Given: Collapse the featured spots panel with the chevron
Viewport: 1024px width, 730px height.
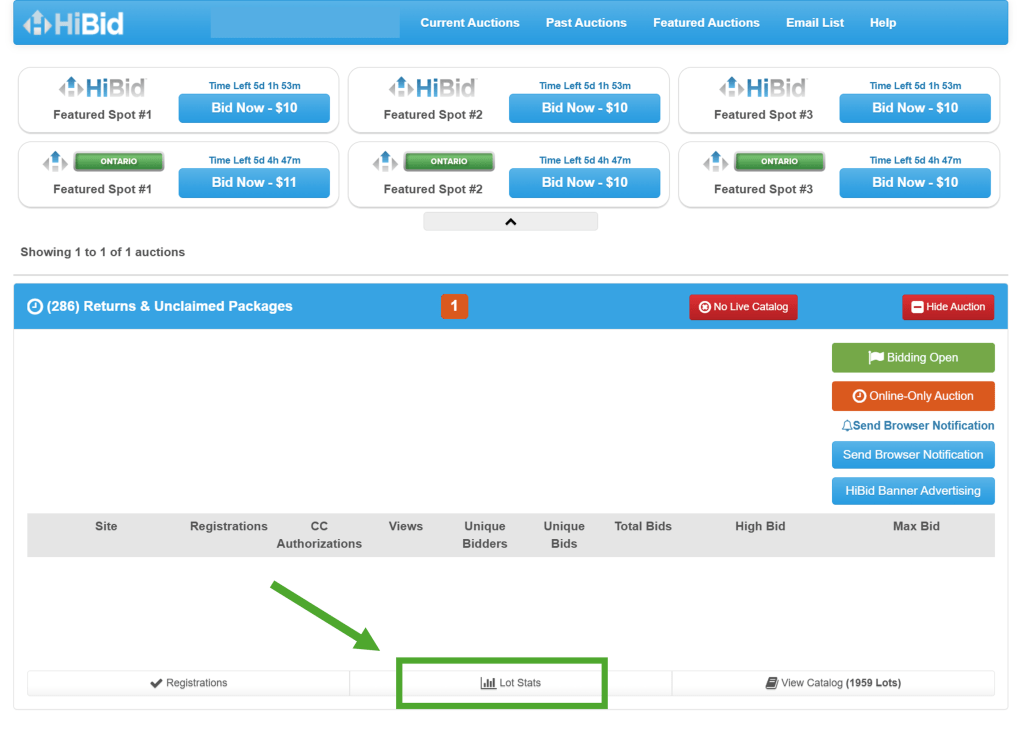Looking at the screenshot, I should [510, 222].
